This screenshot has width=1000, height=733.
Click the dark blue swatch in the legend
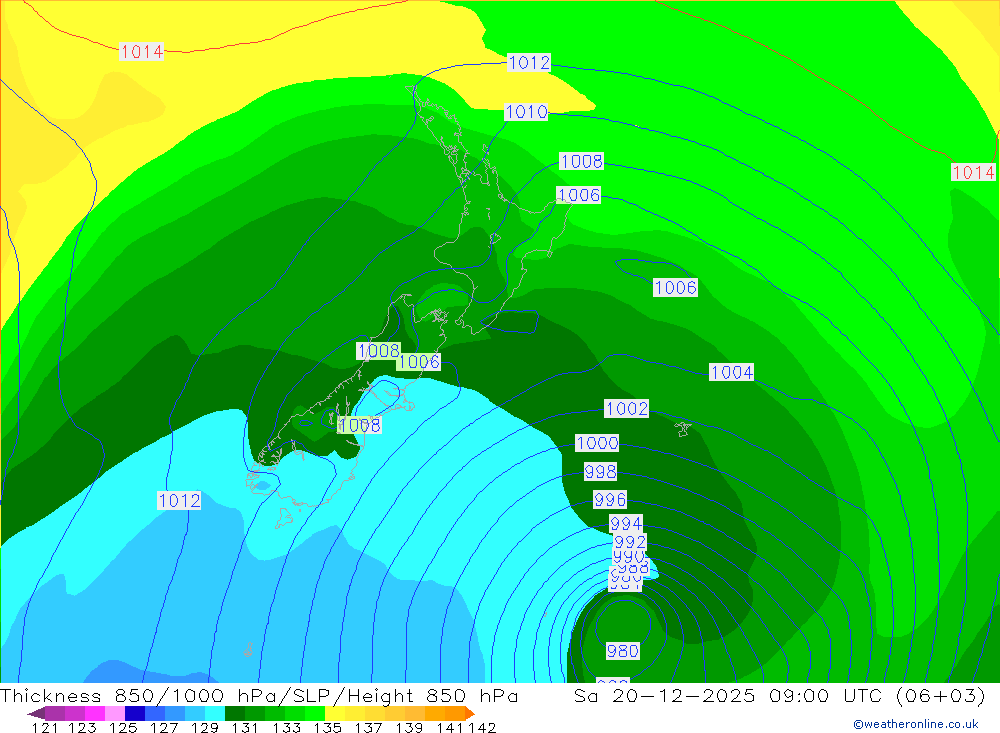tap(135, 713)
